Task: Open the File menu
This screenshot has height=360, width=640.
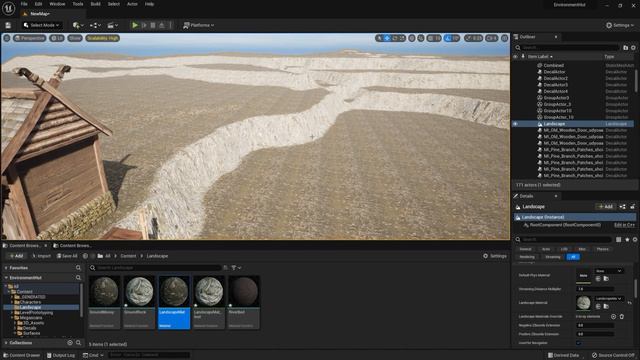Action: click(x=24, y=4)
